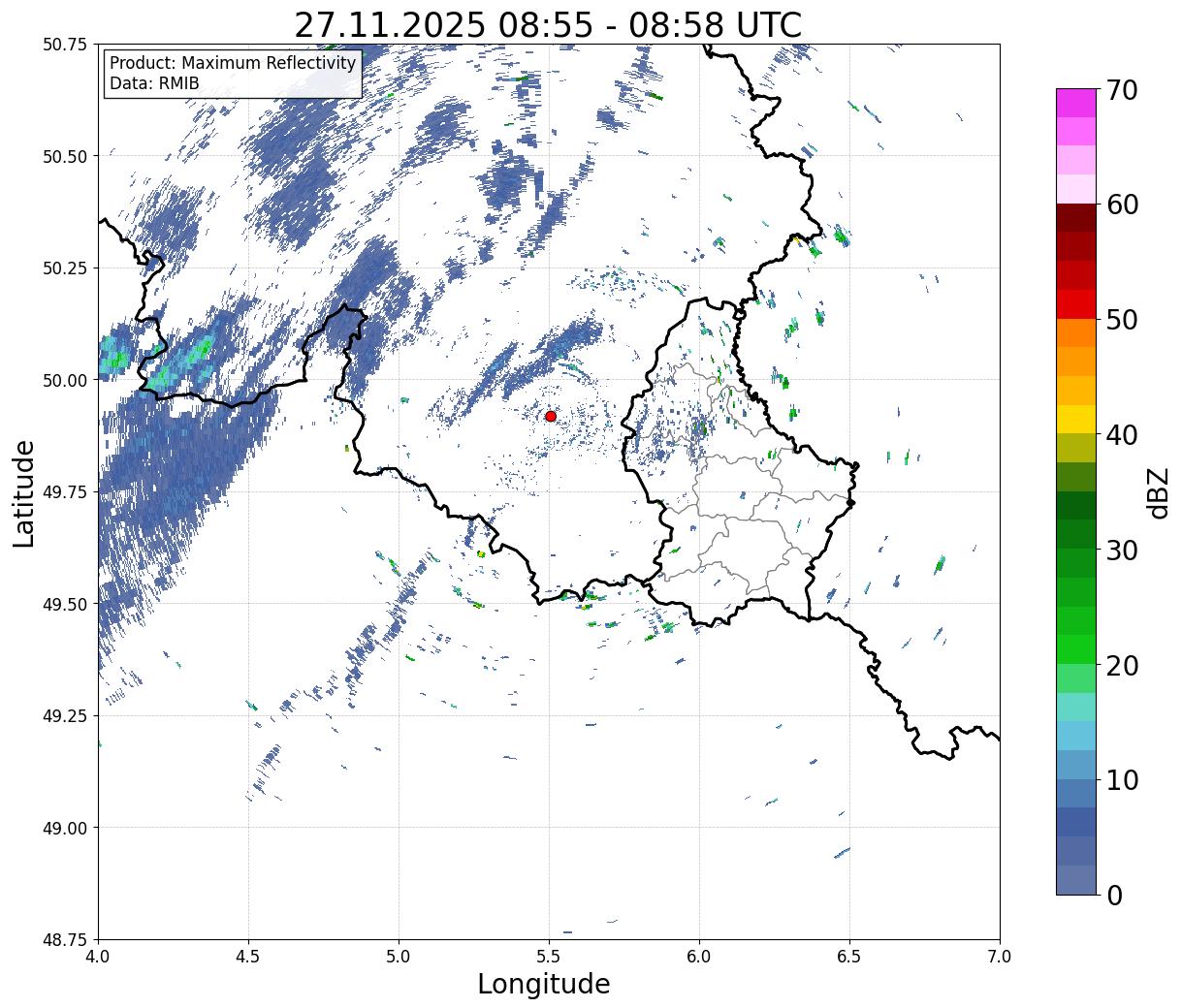Click the 49.50 latitude tick label
The height and width of the screenshot is (1008, 1182).
pyautogui.click(x=66, y=604)
